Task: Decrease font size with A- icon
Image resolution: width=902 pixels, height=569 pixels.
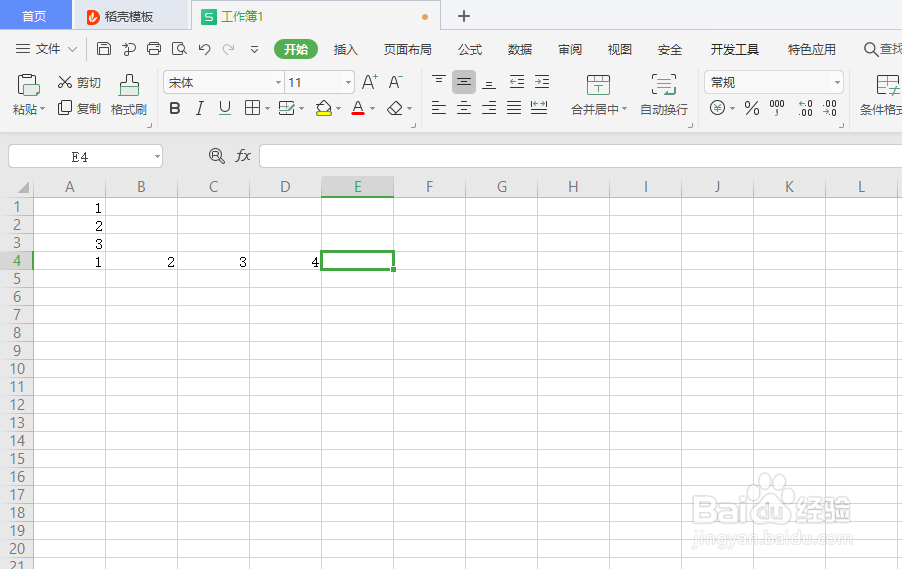Action: pyautogui.click(x=395, y=82)
